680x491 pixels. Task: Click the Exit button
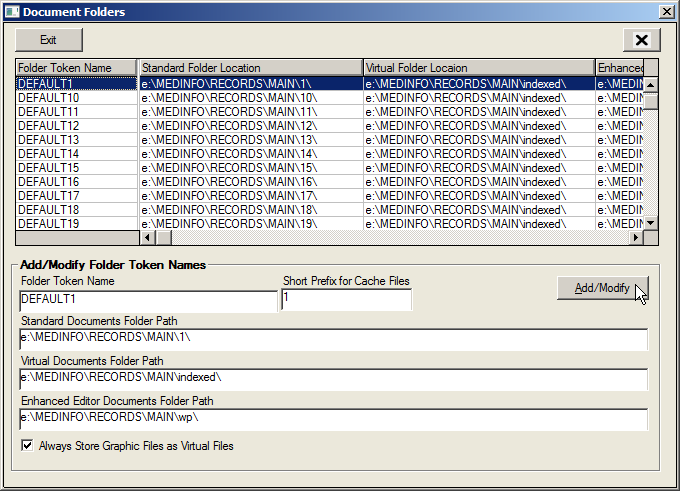click(49, 40)
